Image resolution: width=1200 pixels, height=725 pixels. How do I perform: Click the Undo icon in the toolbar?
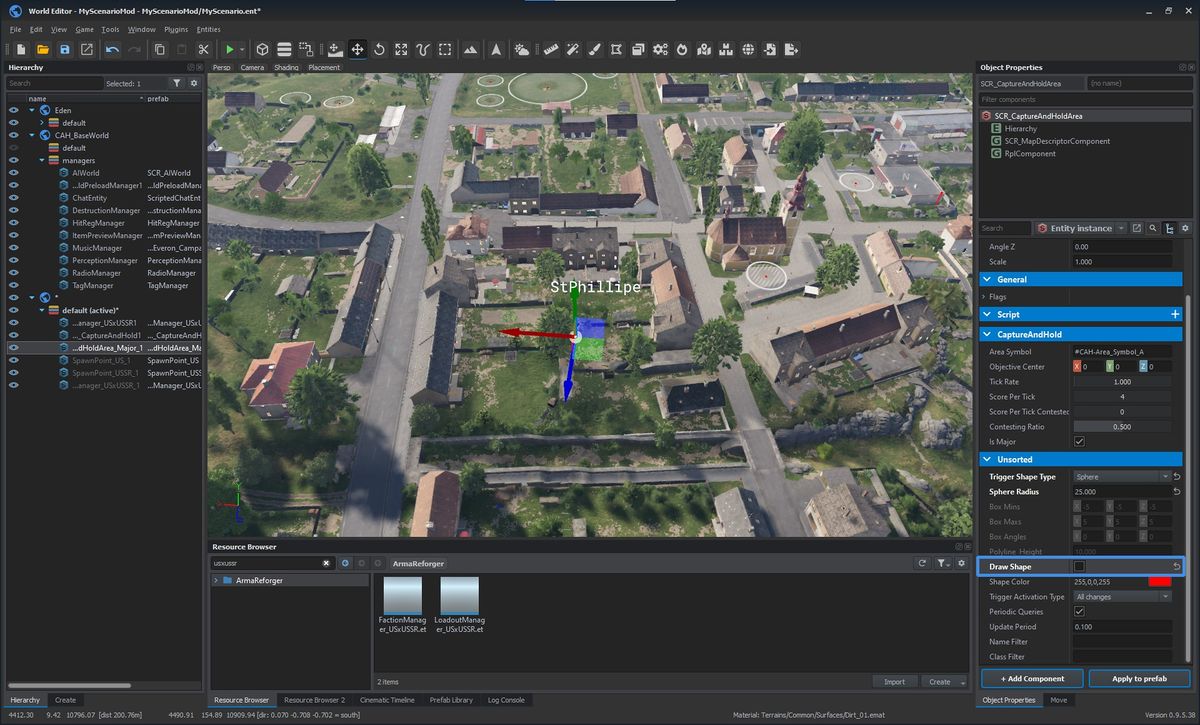click(112, 49)
